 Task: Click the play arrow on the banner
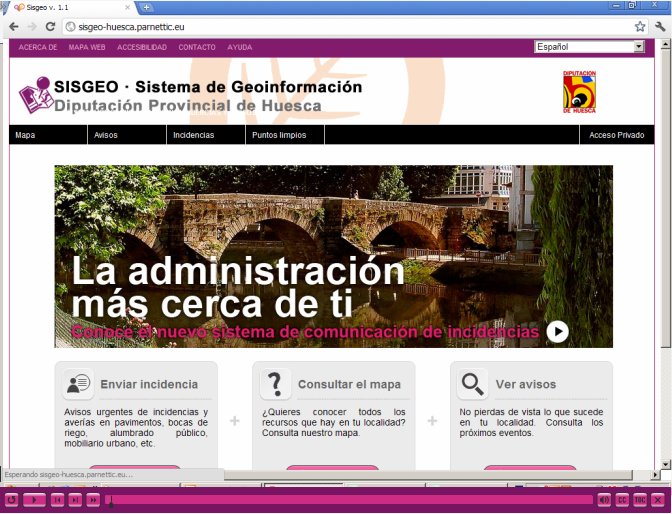[x=557, y=332]
